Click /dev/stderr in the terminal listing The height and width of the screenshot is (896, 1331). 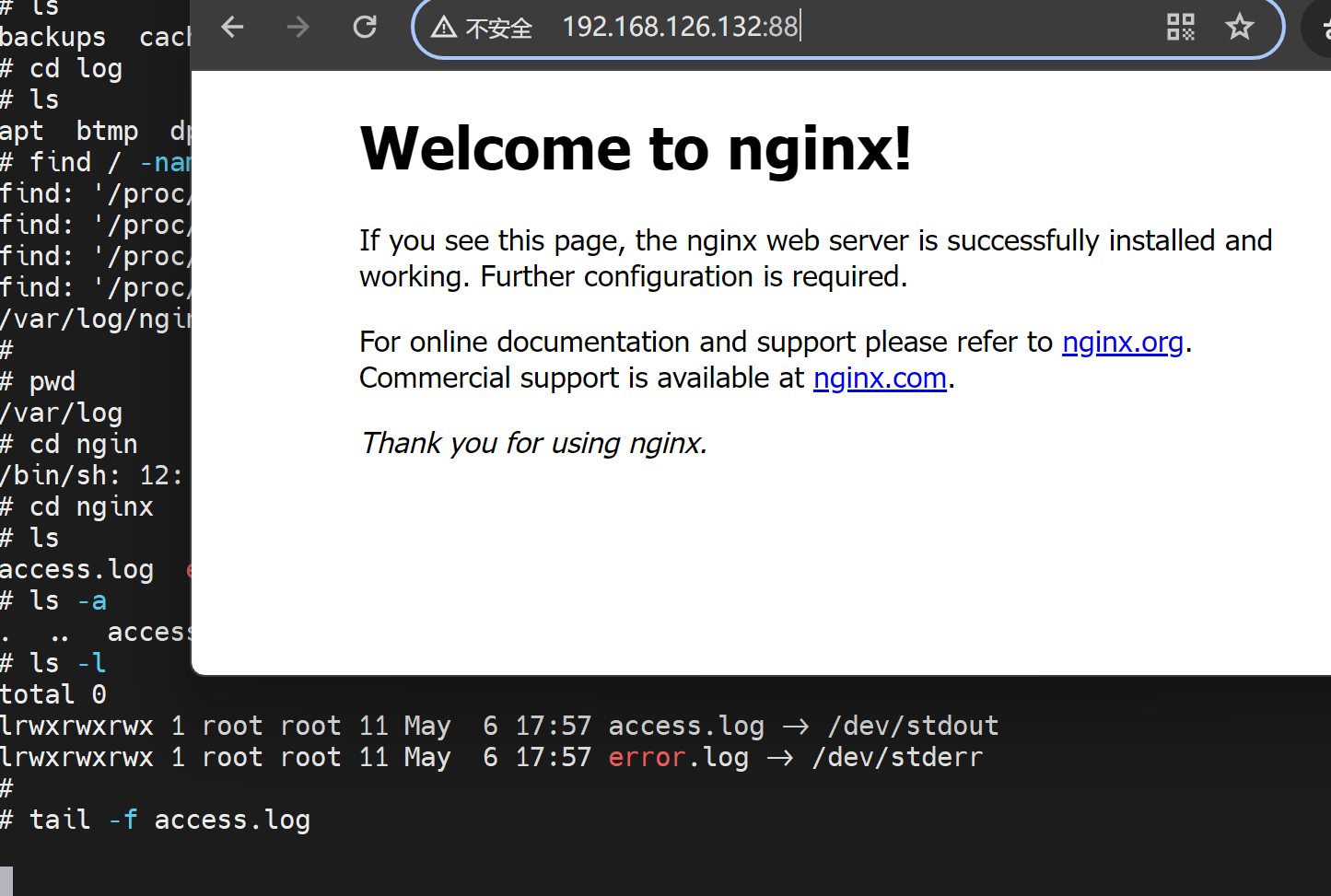(897, 757)
